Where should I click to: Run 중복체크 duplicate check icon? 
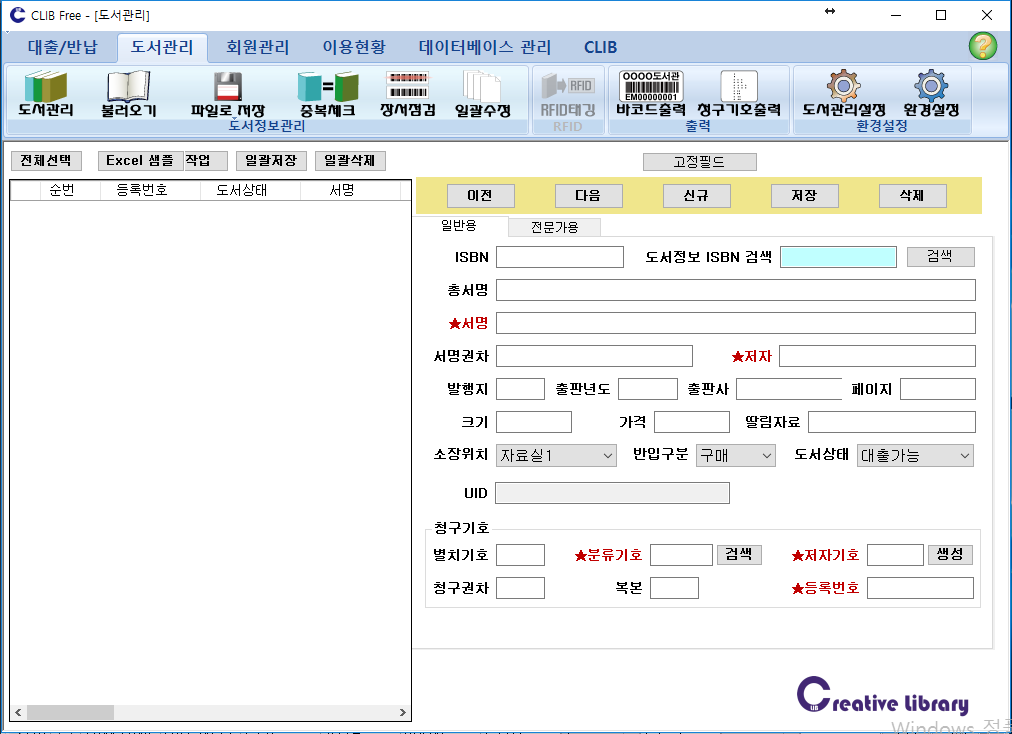[328, 89]
